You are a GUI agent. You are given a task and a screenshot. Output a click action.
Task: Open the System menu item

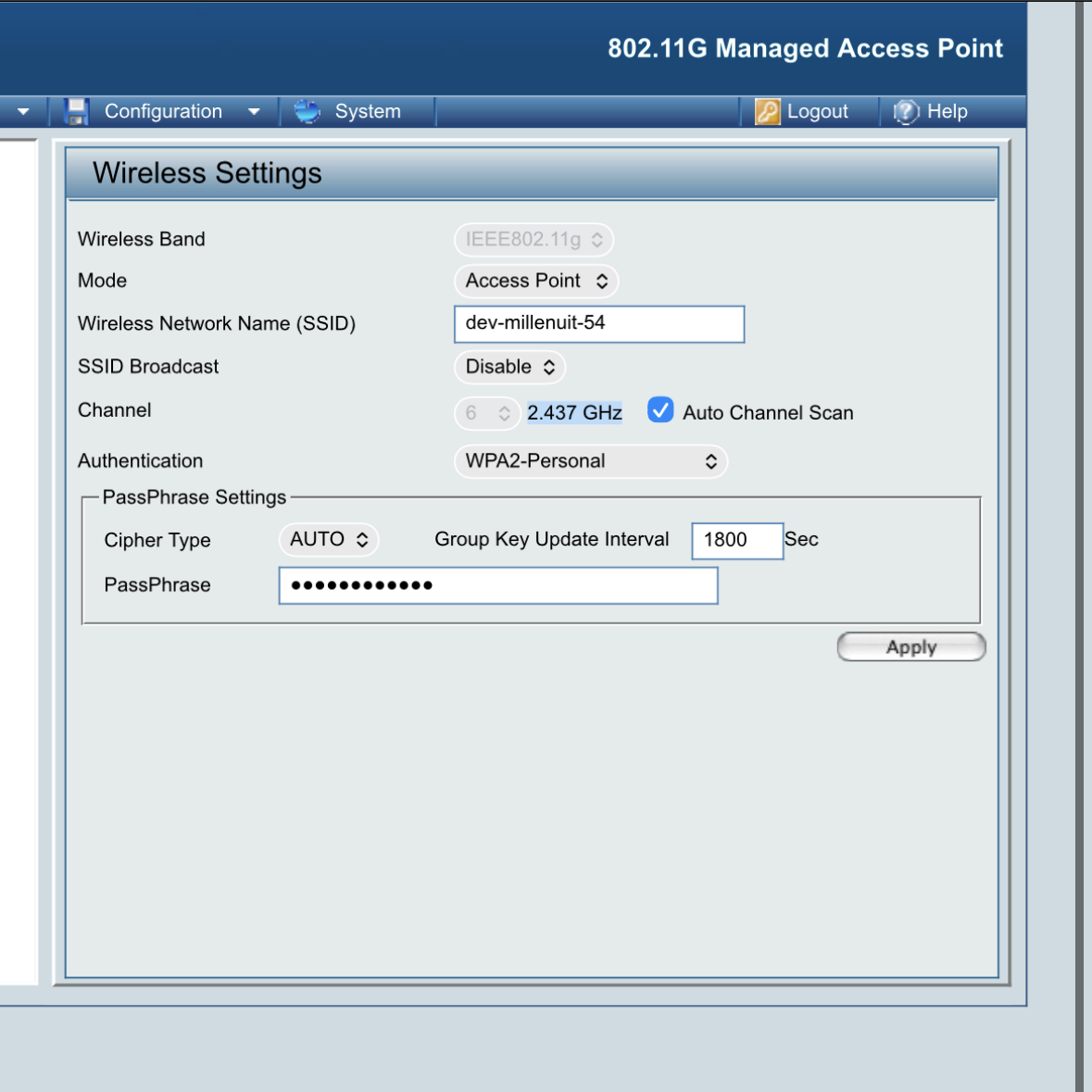point(368,111)
